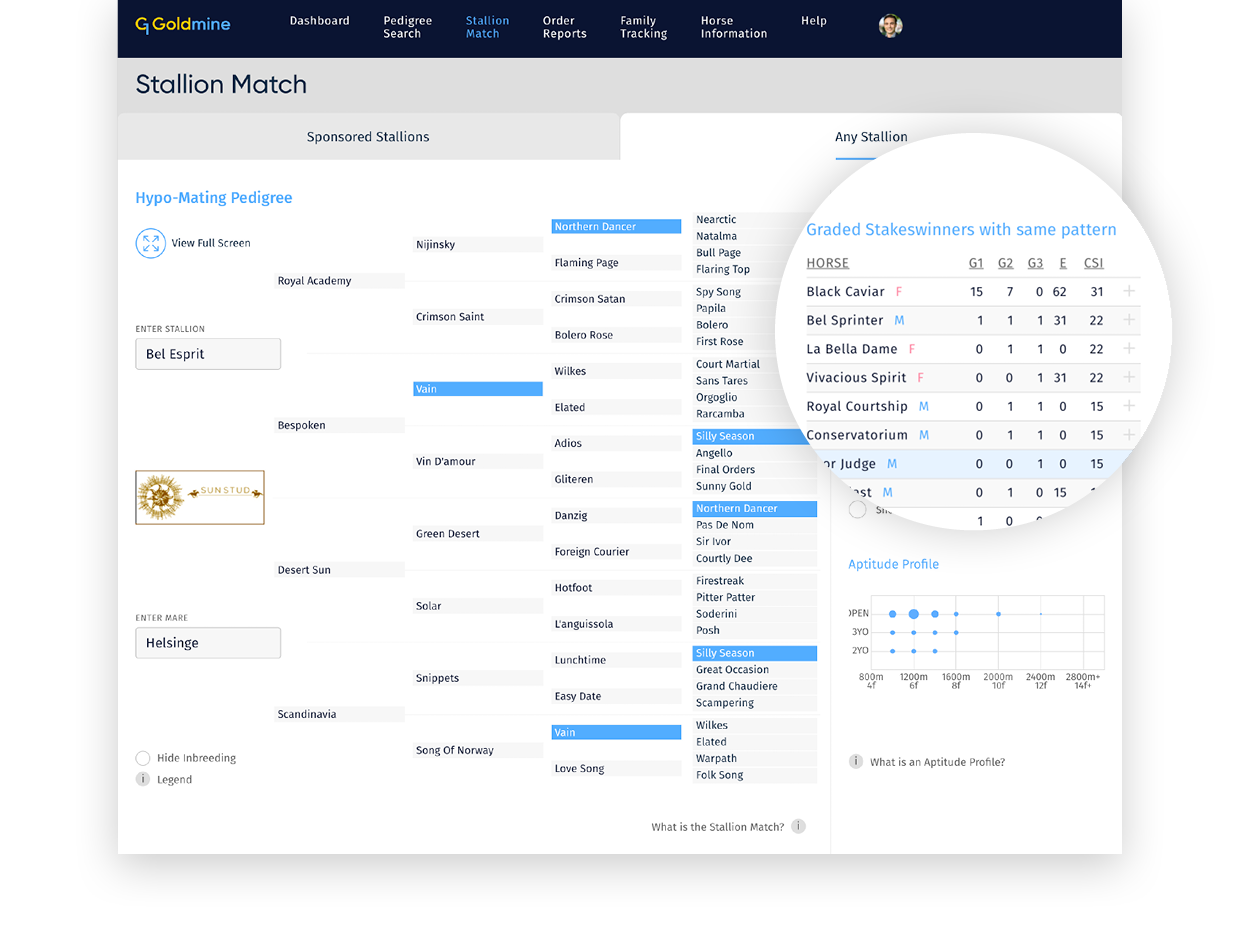
Task: Select the Any Stallion tab
Action: point(871,137)
